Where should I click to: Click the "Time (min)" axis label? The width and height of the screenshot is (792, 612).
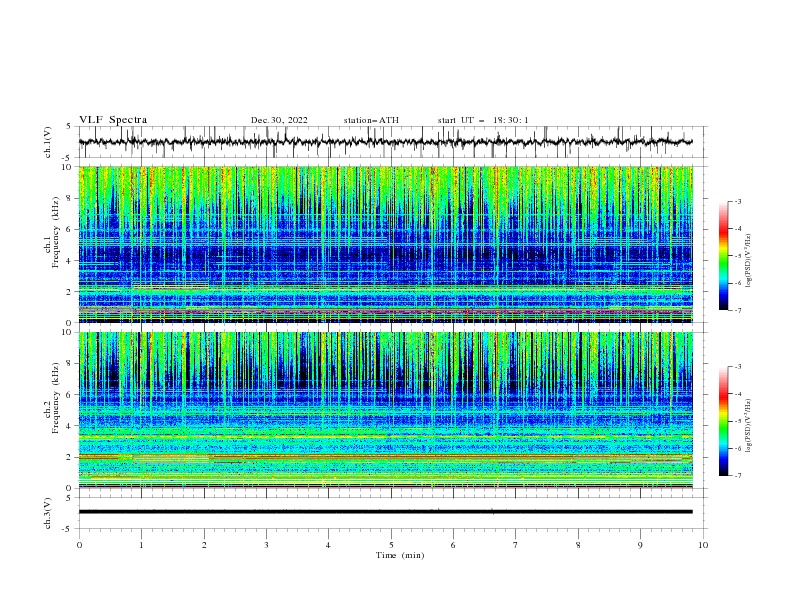coord(400,555)
